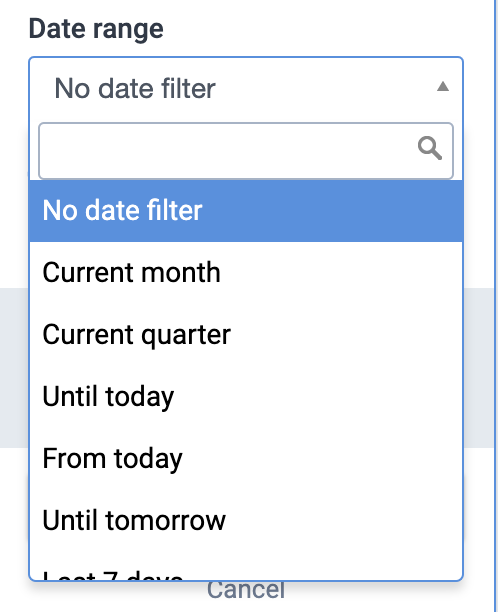Focus the dropdown's search text field

point(246,151)
